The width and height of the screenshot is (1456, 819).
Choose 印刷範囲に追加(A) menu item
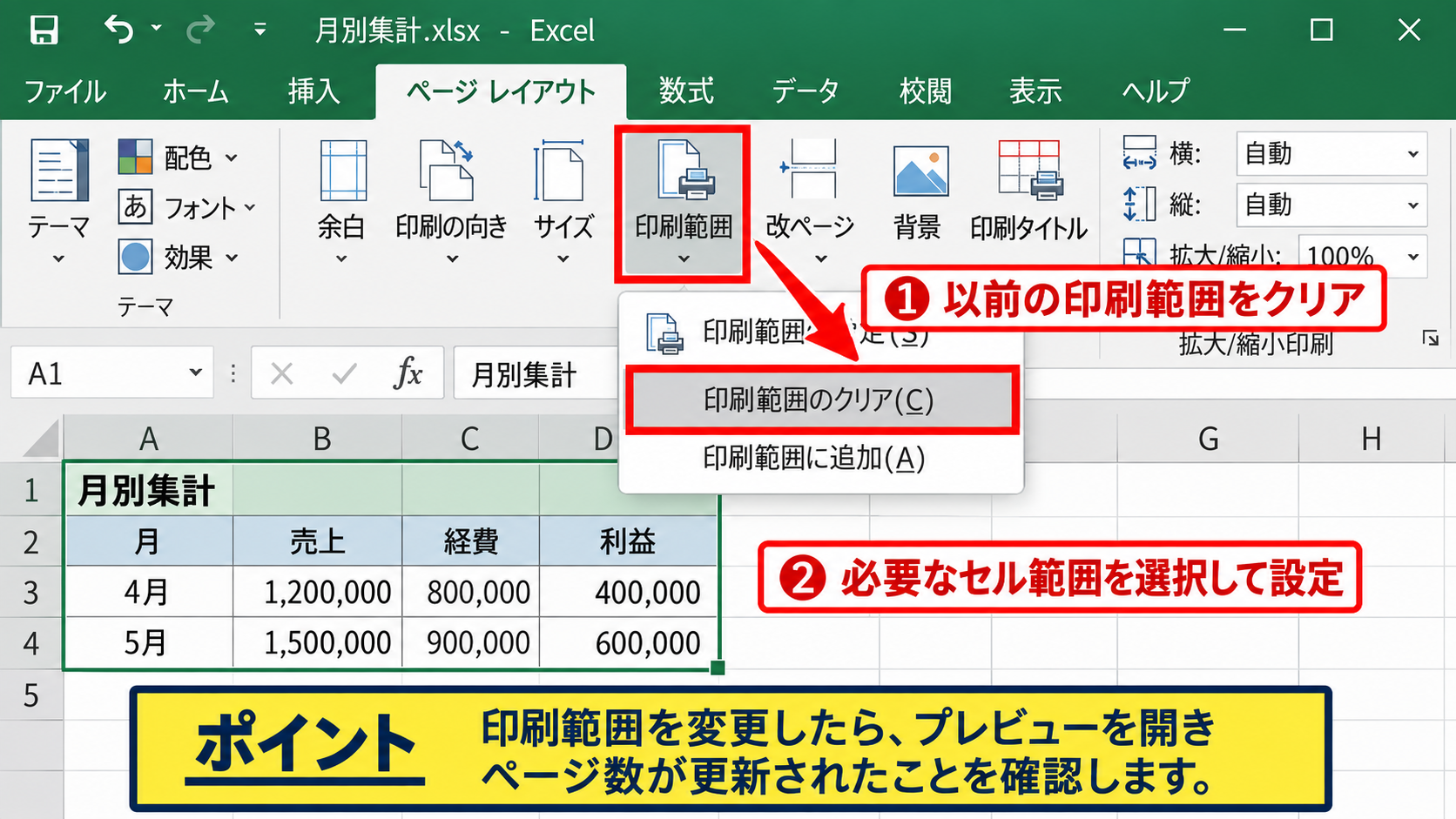822,458
